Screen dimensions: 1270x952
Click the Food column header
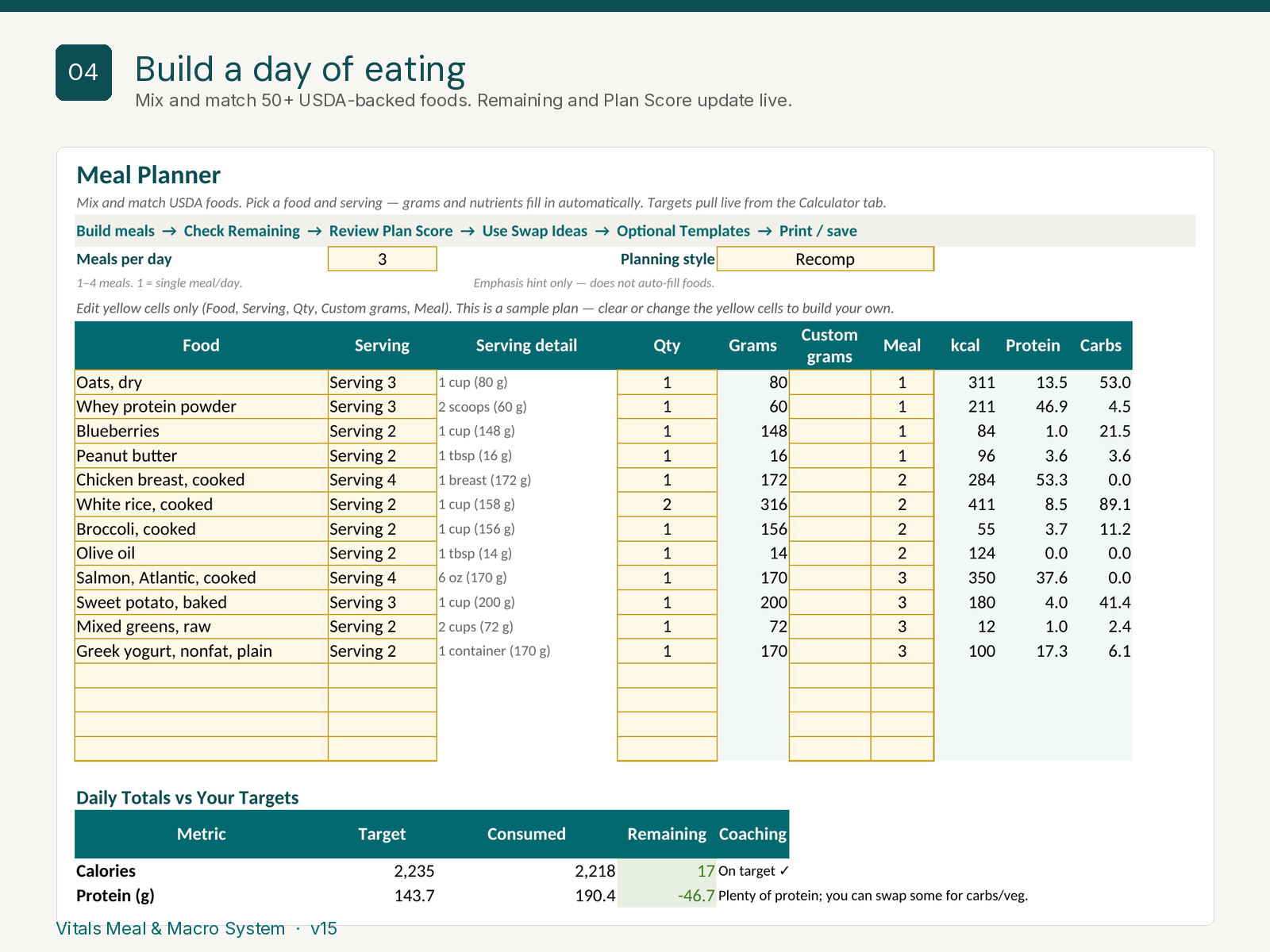(x=202, y=346)
